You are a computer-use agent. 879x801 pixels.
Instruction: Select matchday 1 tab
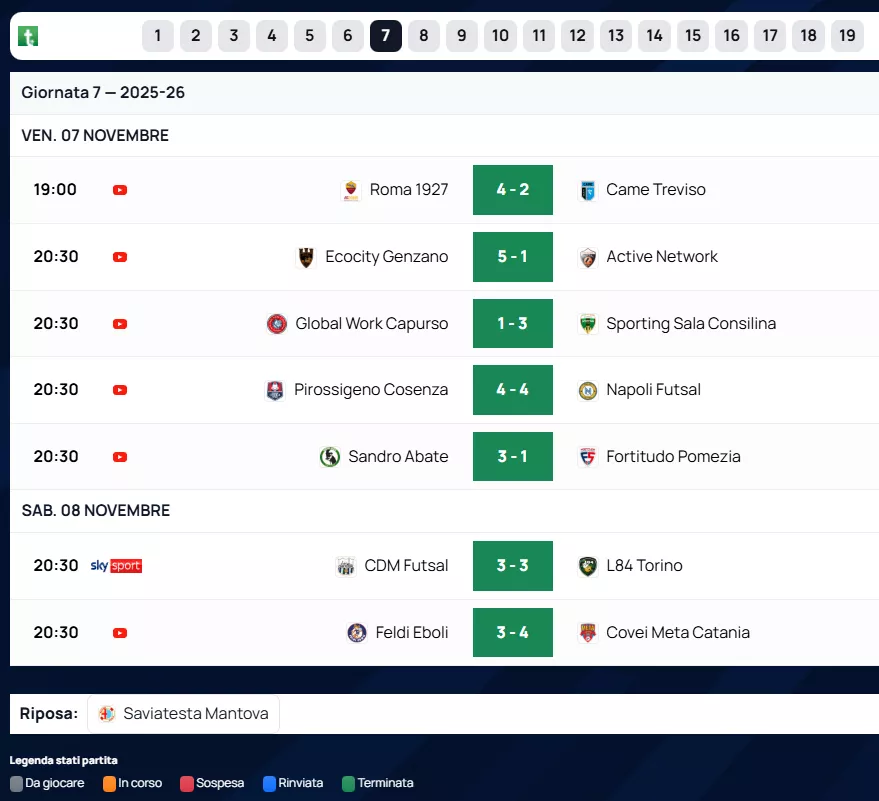coord(158,36)
